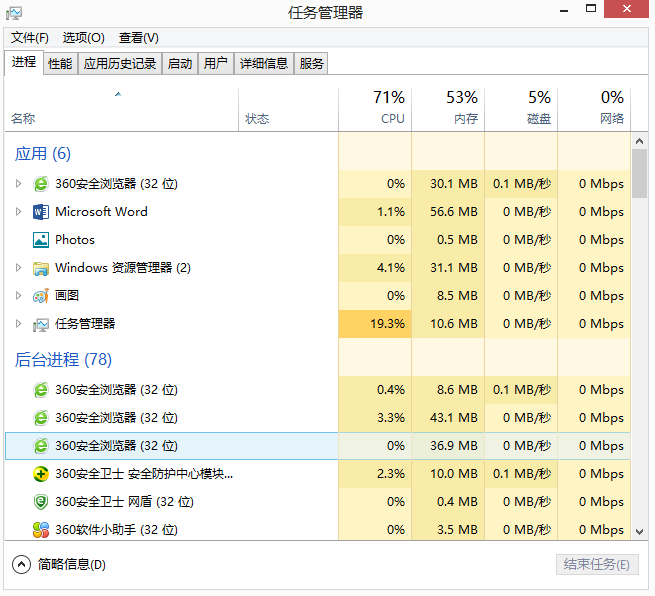
Task: Select the 进程 tab
Action: (24, 63)
